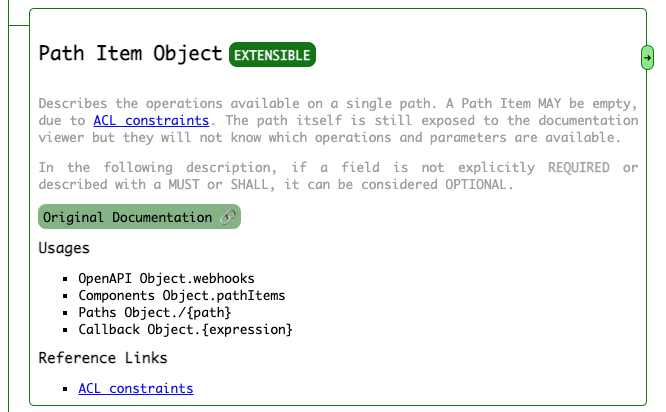Choose the Callback Object.{expression} usage entry

[185, 329]
